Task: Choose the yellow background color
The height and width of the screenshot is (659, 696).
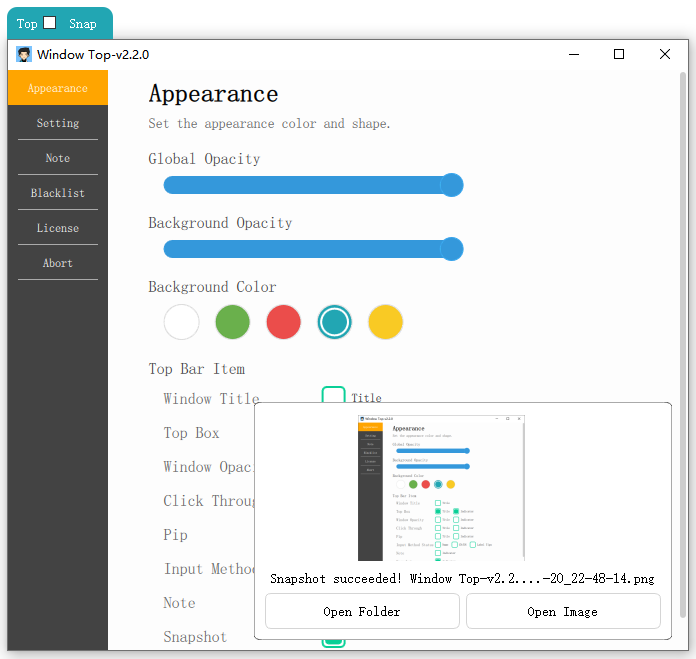Action: 386,322
